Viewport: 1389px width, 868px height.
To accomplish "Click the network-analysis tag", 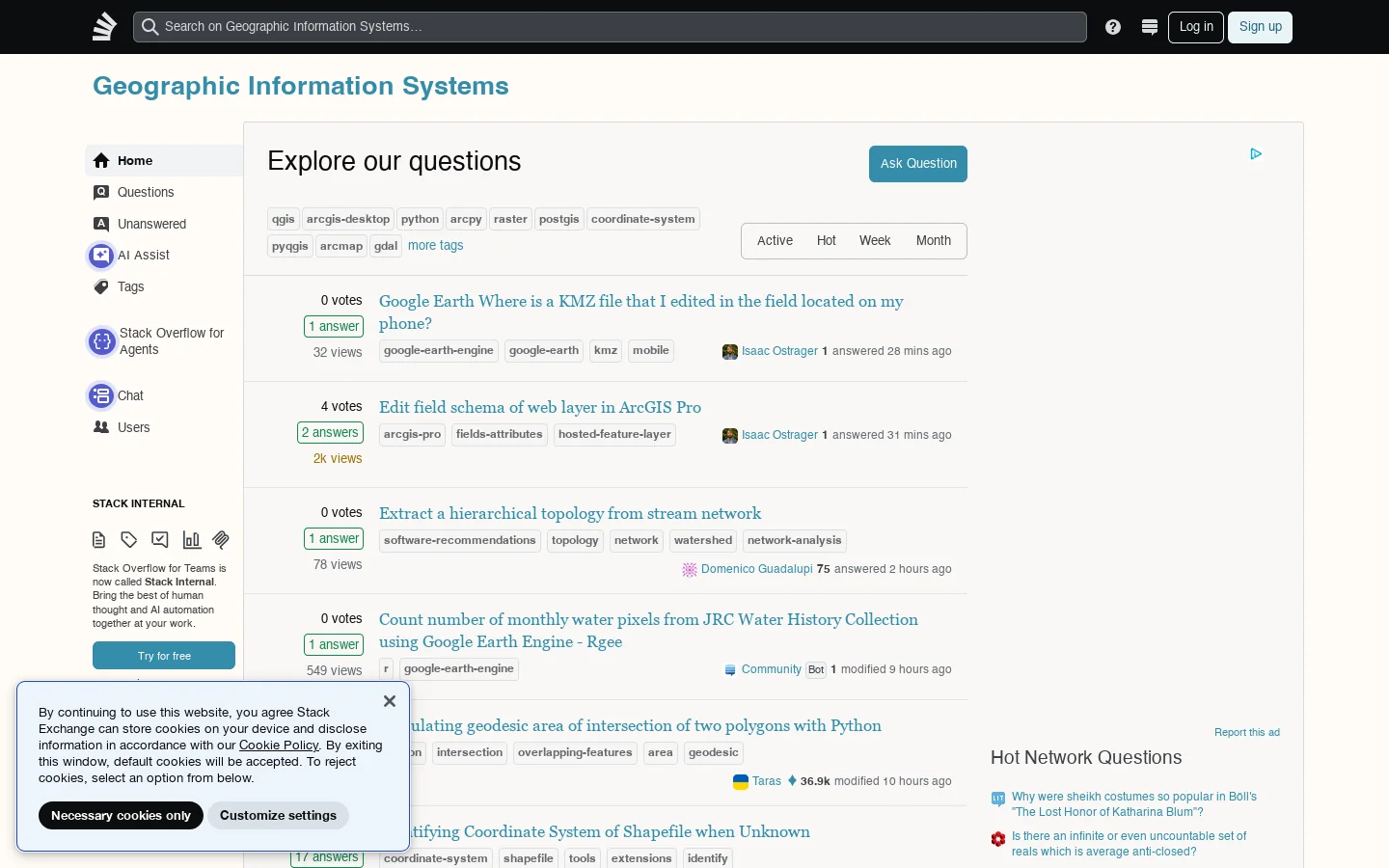I will click(x=794, y=541).
